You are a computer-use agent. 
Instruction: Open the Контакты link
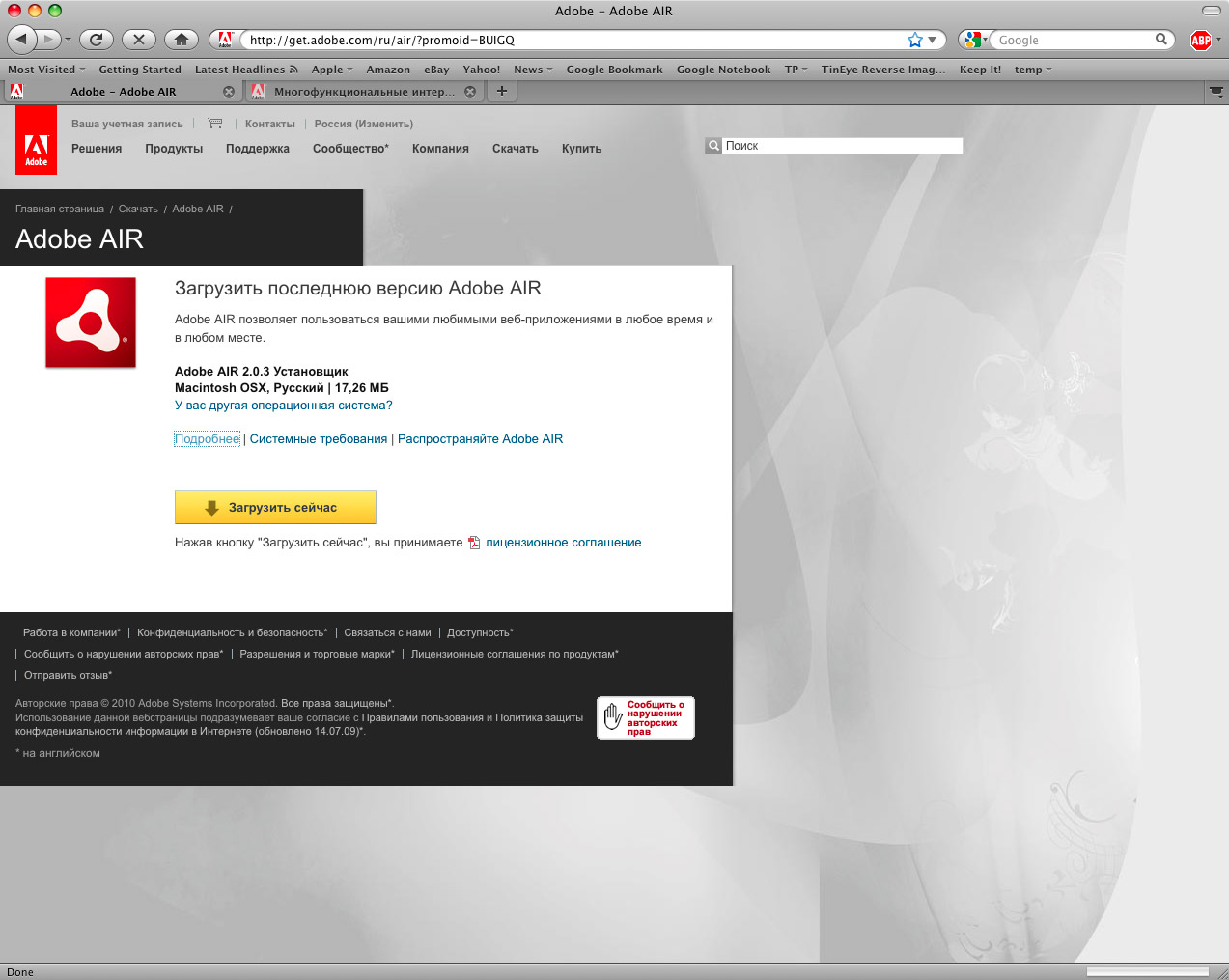pyautogui.click(x=270, y=124)
